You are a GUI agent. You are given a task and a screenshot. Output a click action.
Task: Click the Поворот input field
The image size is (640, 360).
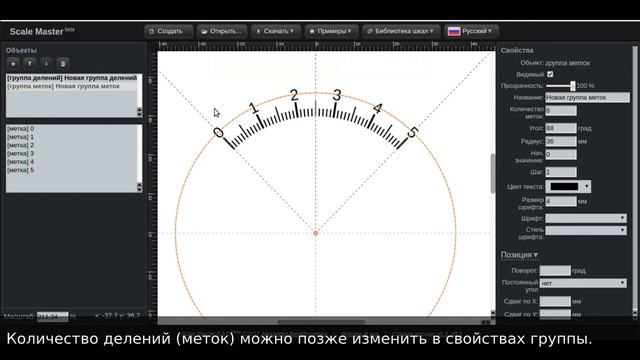(x=555, y=271)
